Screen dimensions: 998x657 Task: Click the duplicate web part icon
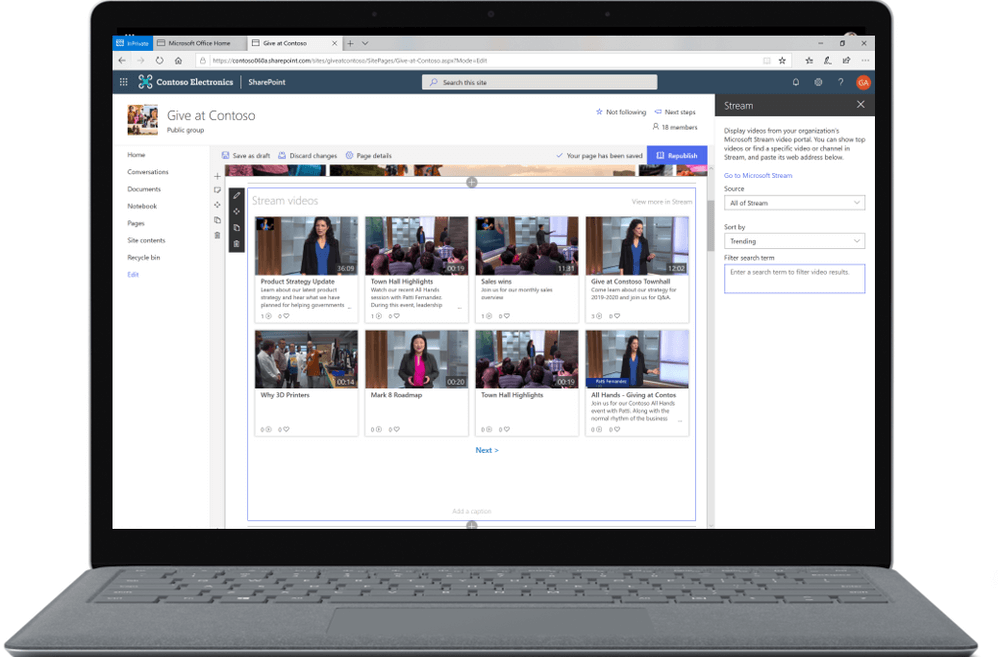pos(237,227)
